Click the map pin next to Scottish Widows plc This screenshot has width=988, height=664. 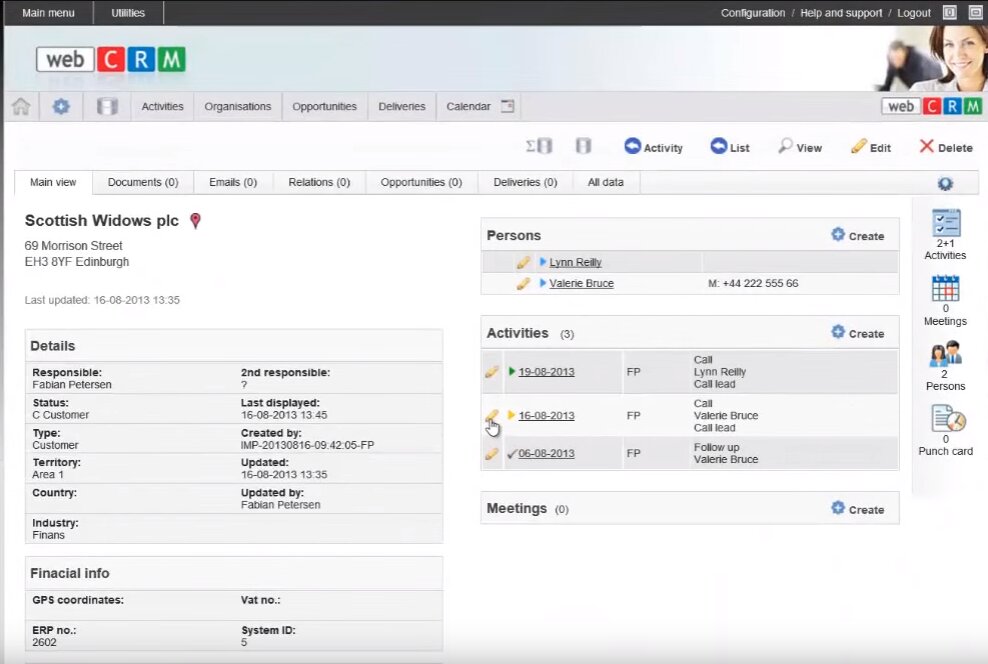click(195, 221)
